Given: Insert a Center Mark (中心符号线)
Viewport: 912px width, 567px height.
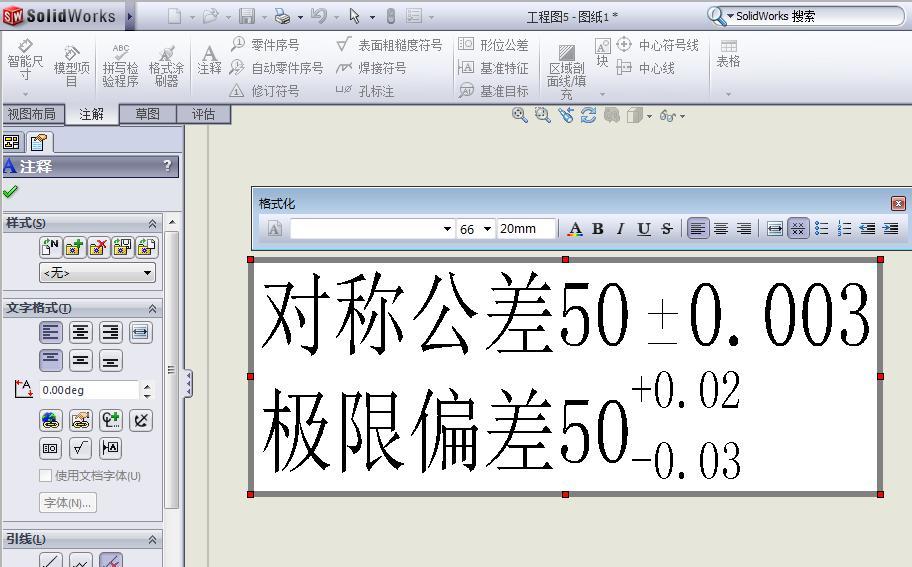Looking at the screenshot, I should pos(658,45).
